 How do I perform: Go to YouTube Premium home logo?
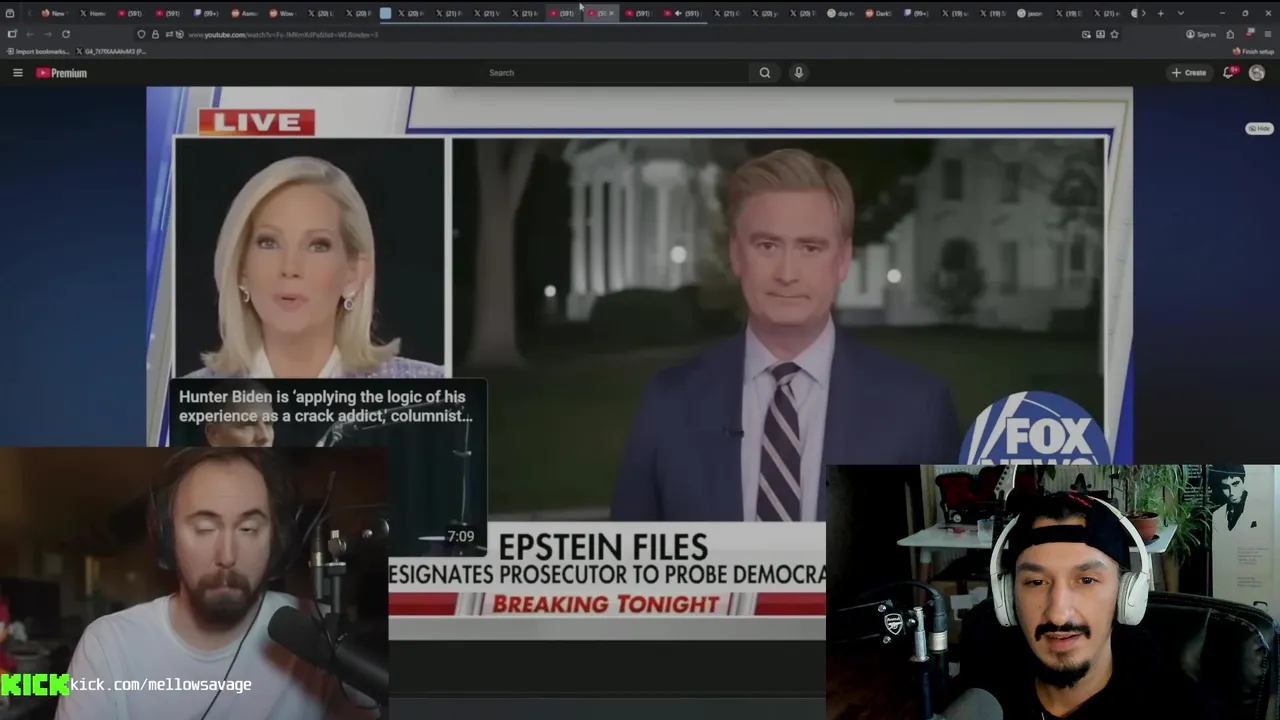(62, 73)
